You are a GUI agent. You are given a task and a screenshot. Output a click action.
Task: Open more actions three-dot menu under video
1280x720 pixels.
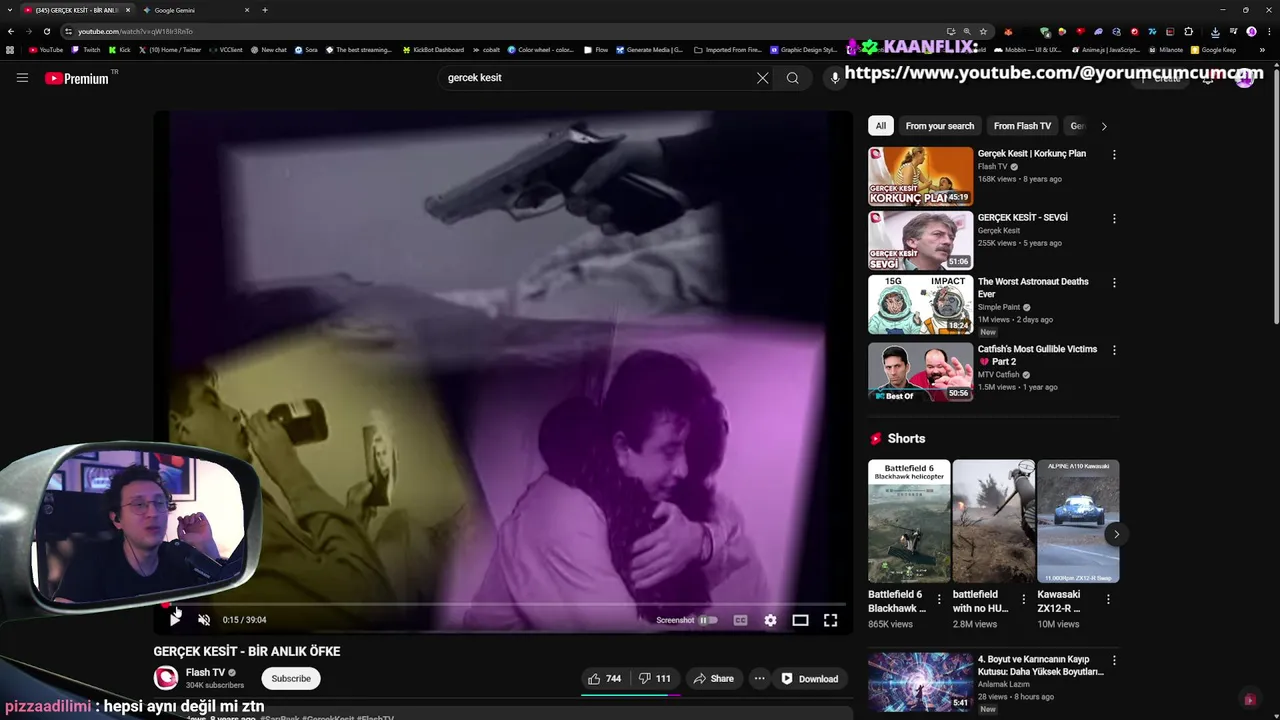[x=759, y=679]
